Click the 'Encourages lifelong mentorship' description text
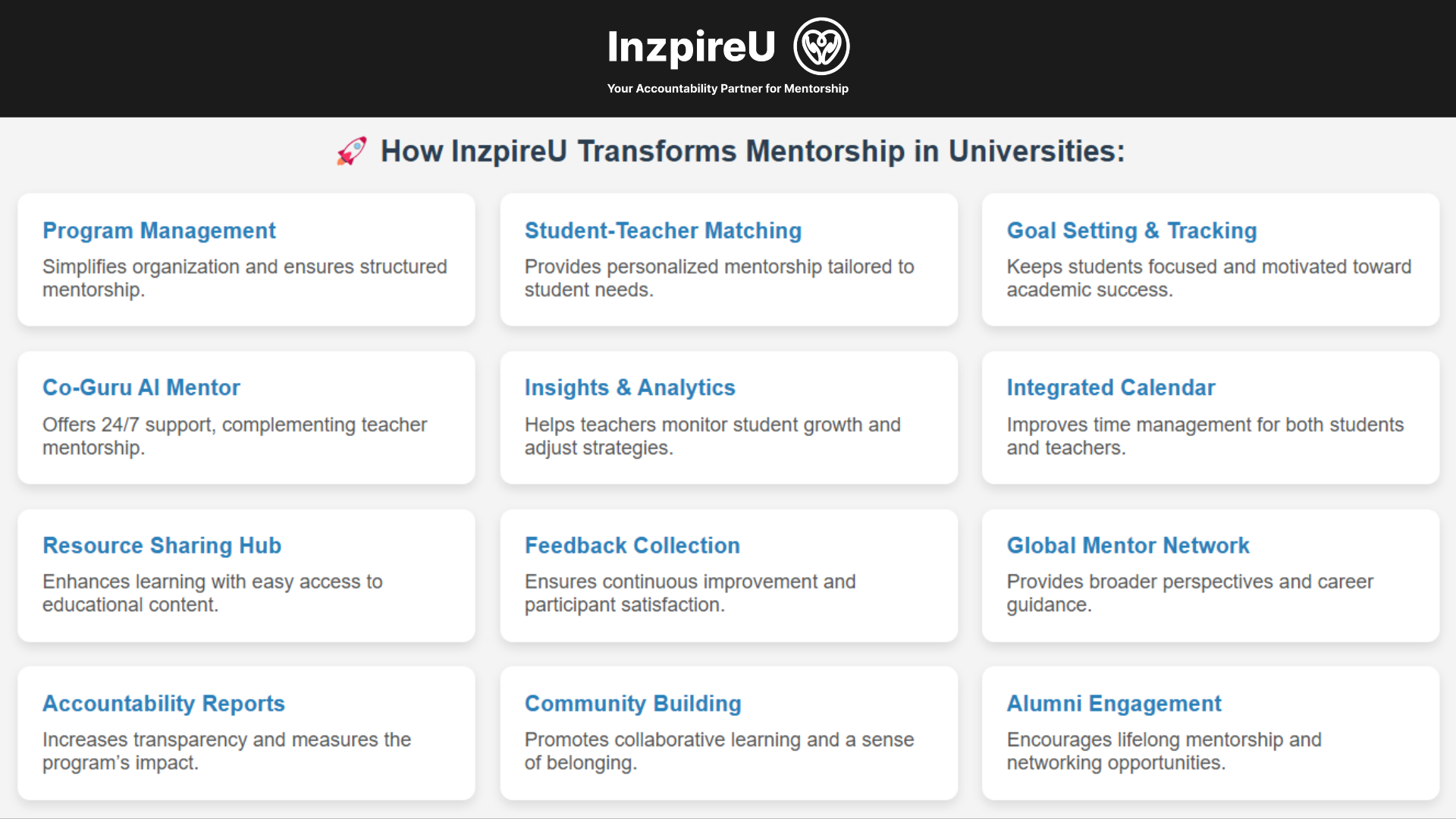Screen dimensions: 1456x819 point(1163,751)
